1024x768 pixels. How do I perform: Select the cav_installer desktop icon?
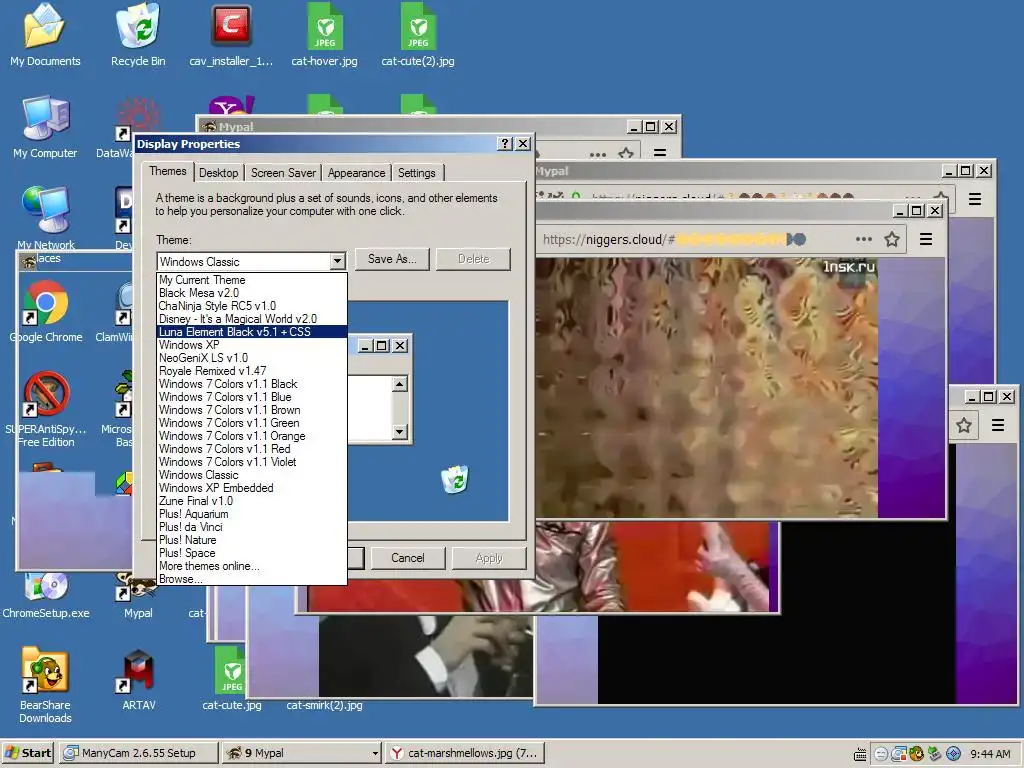tap(231, 36)
